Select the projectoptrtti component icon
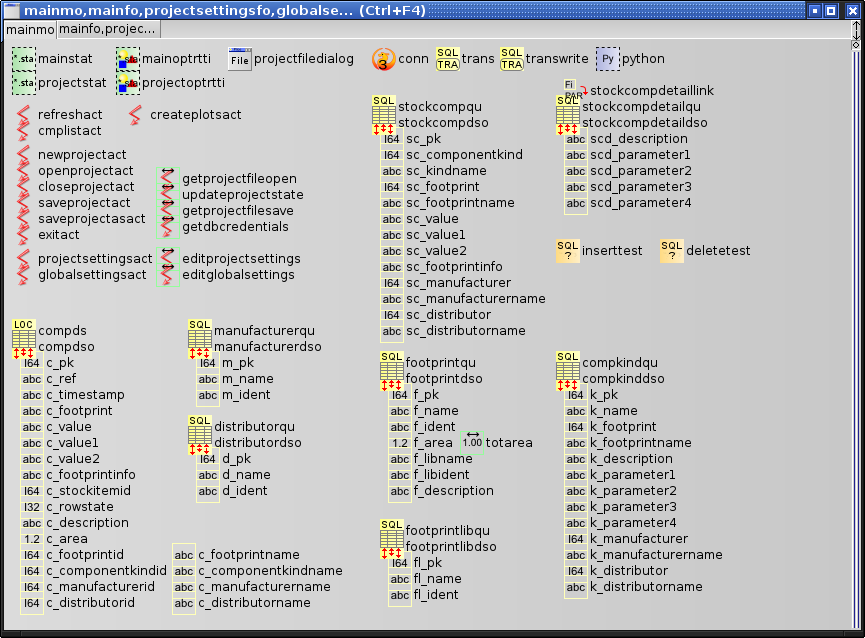This screenshot has height=638, width=865. click(128, 83)
